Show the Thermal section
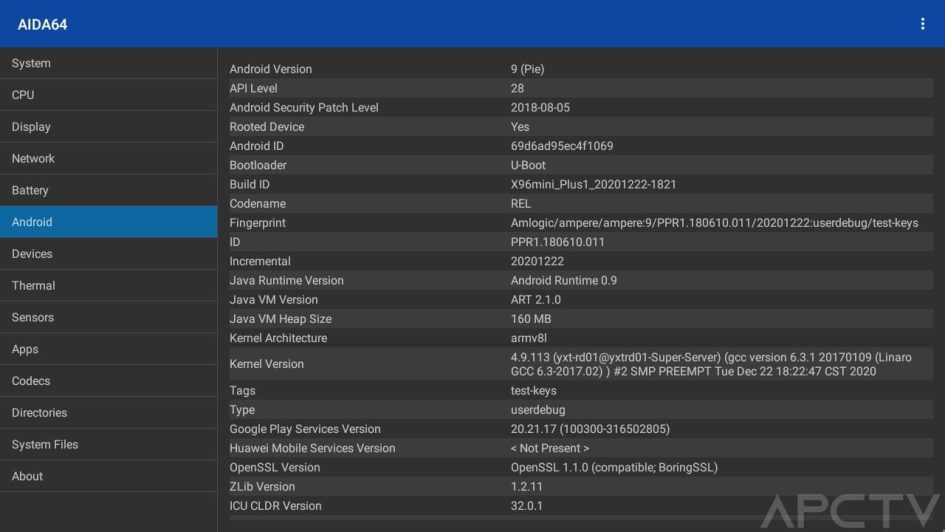Viewport: 945px width, 532px height. click(108, 286)
